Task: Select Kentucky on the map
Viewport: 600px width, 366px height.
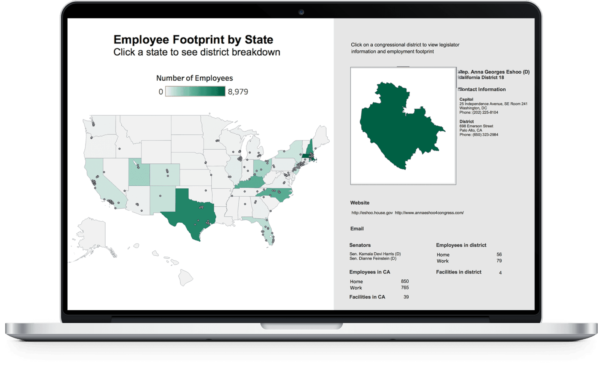Action: tap(251, 182)
